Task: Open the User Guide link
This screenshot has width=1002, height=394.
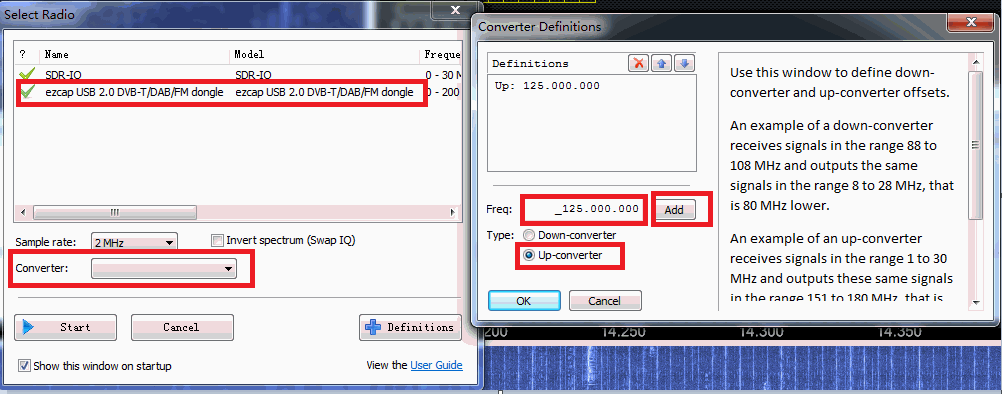Action: click(436, 365)
